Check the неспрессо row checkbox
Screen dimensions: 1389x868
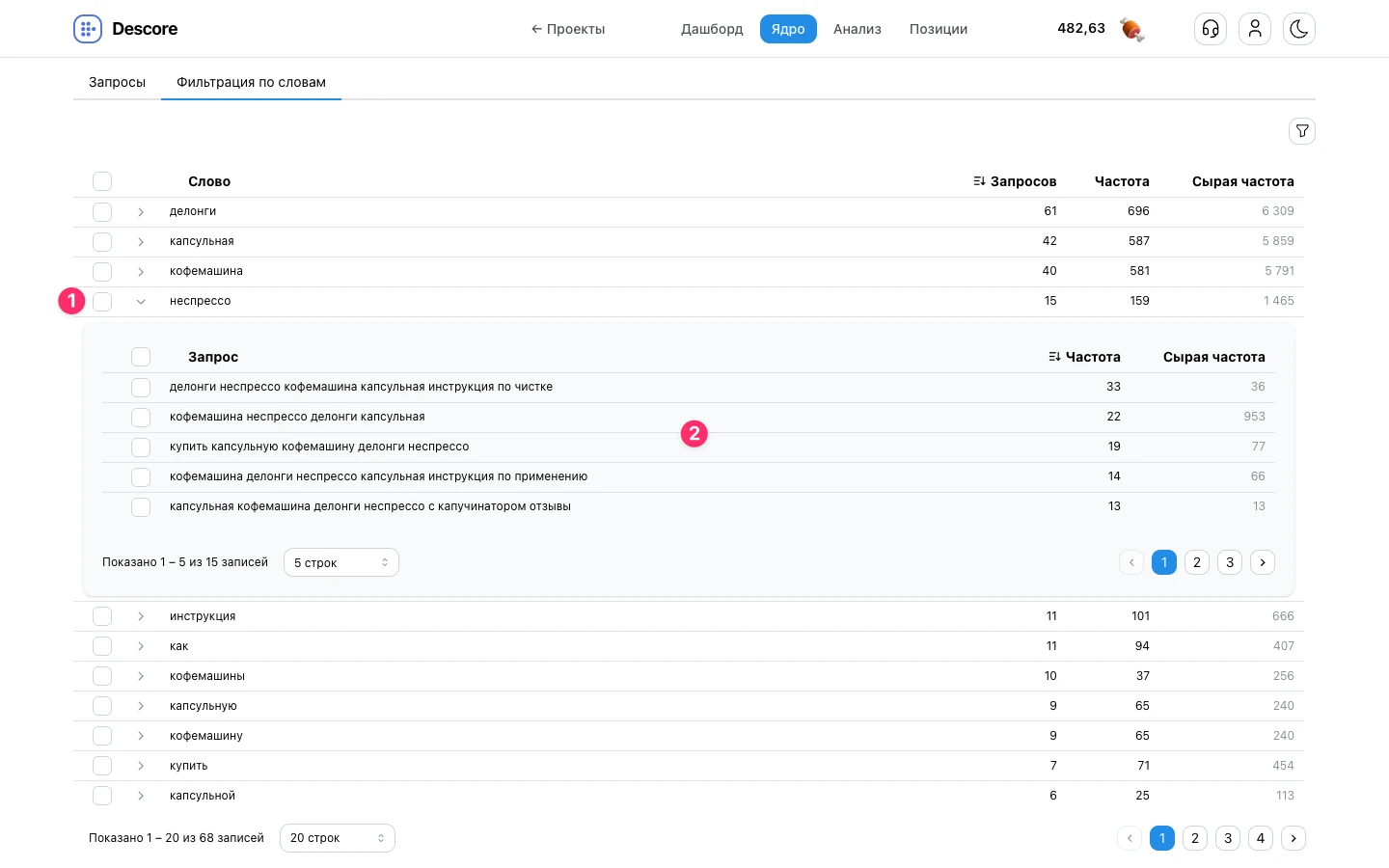[x=102, y=302]
